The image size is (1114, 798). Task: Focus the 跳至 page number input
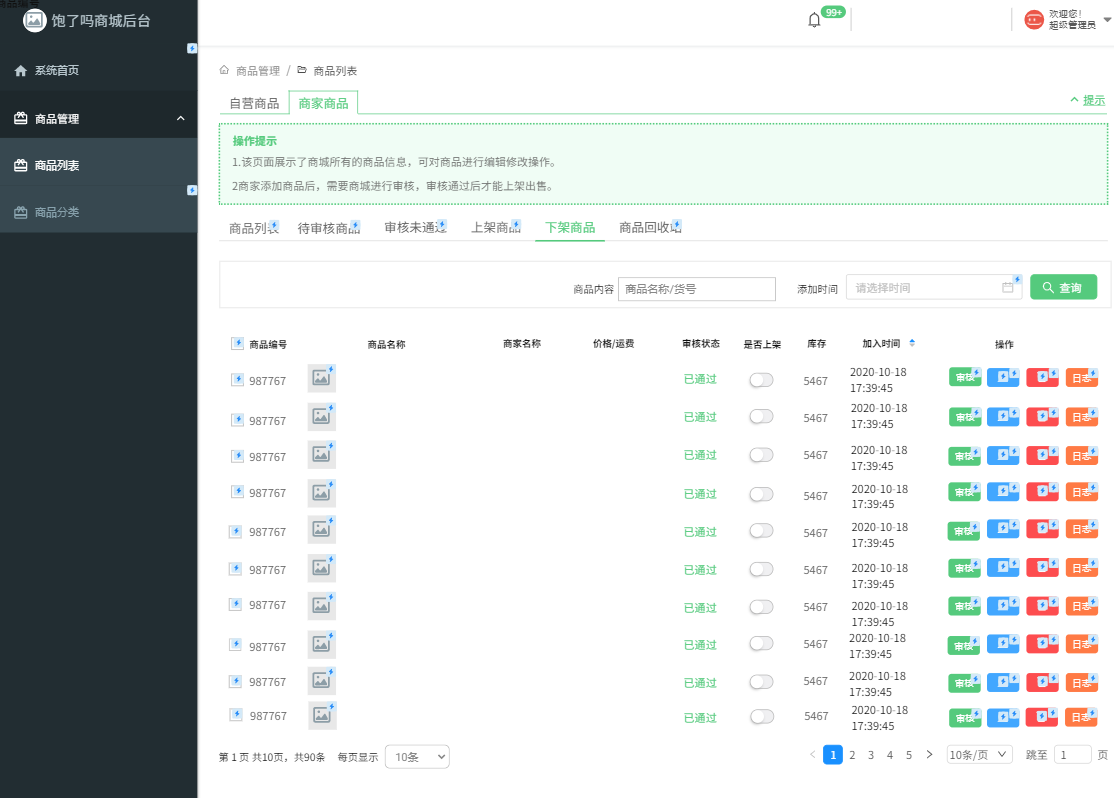click(x=1073, y=755)
